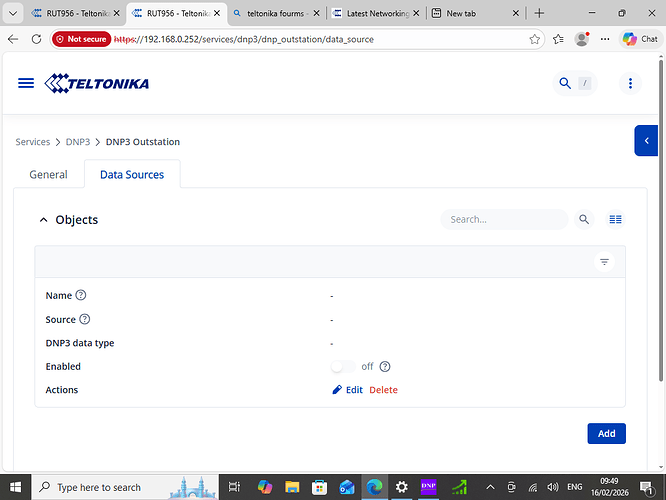This screenshot has height=500, width=666.
Task: Show help tooltip for Source field
Action: tap(85, 319)
